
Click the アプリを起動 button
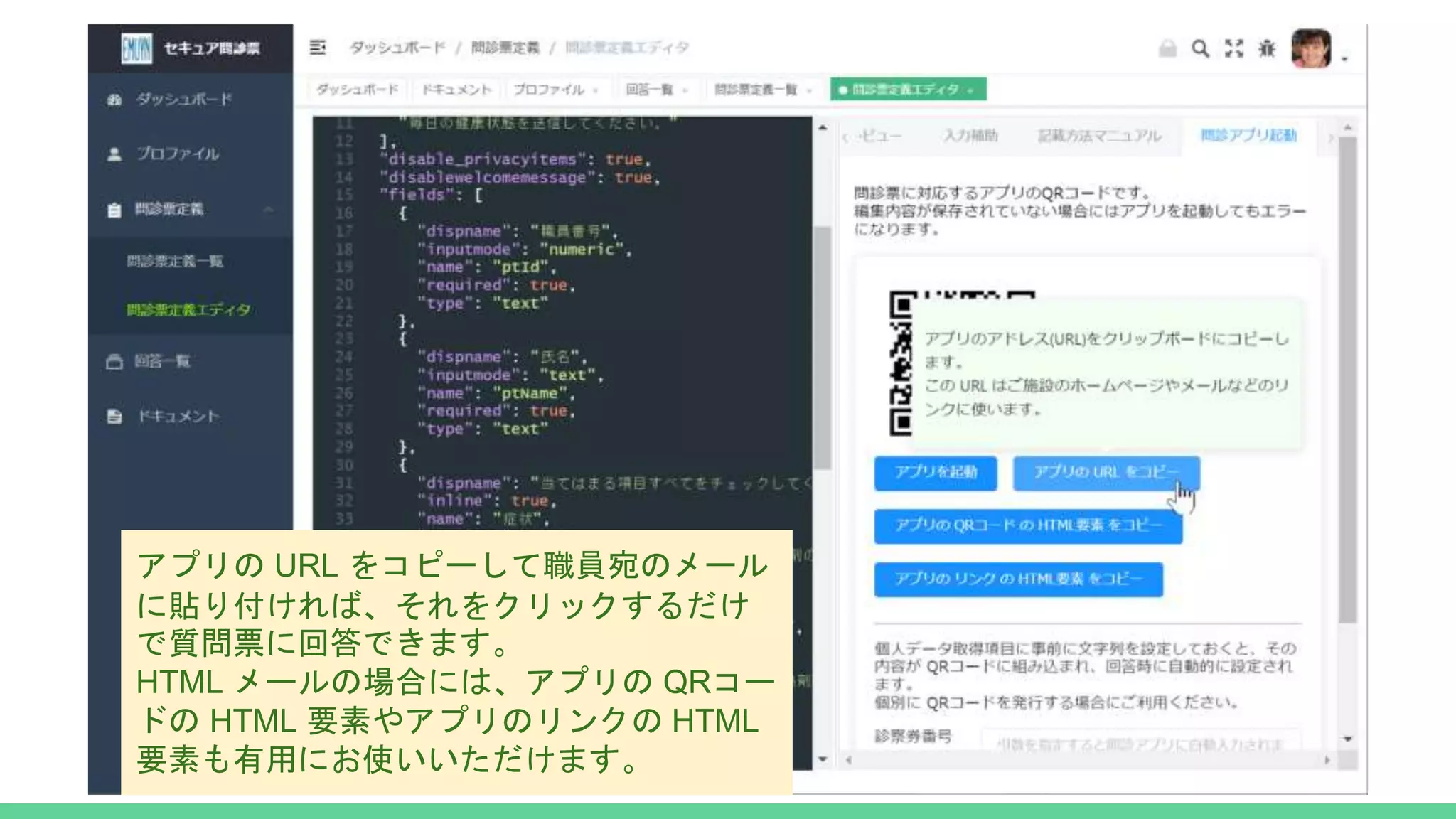[x=936, y=473]
